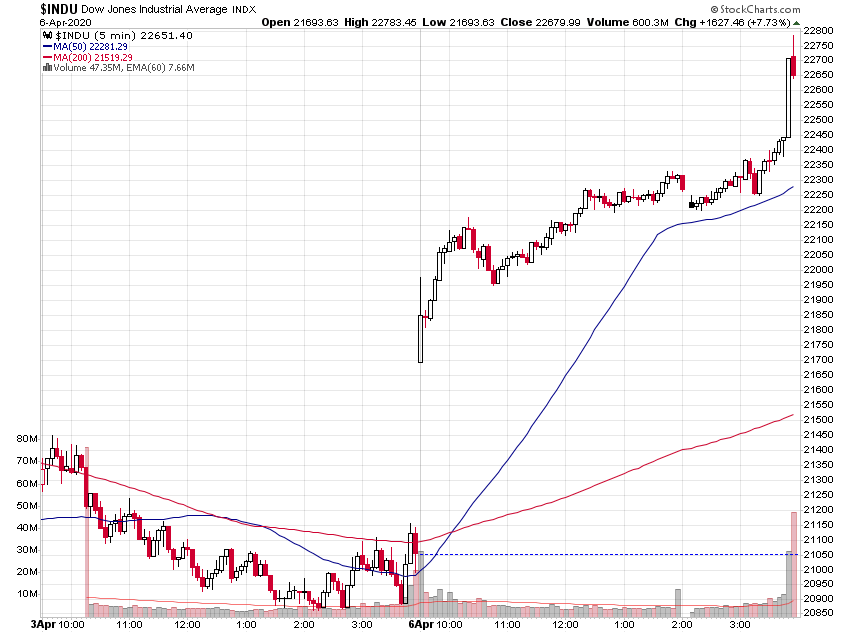
Task: Click the 21700 price axis label
Action: pyautogui.click(x=819, y=360)
